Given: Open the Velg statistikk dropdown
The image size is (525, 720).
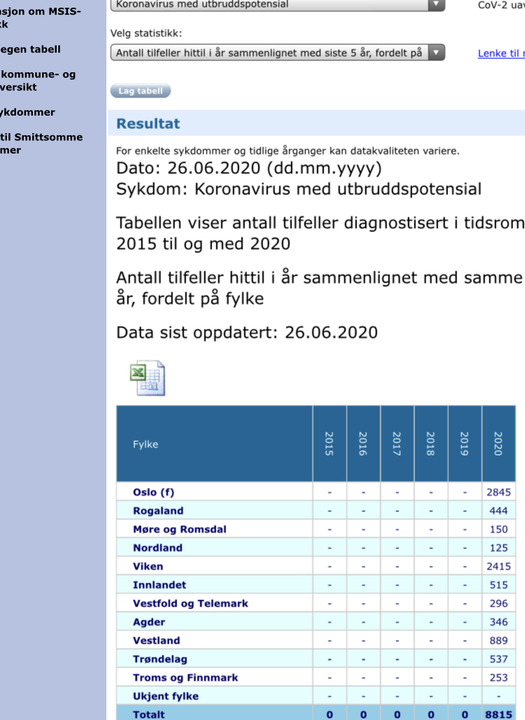Looking at the screenshot, I should pyautogui.click(x=277, y=53).
